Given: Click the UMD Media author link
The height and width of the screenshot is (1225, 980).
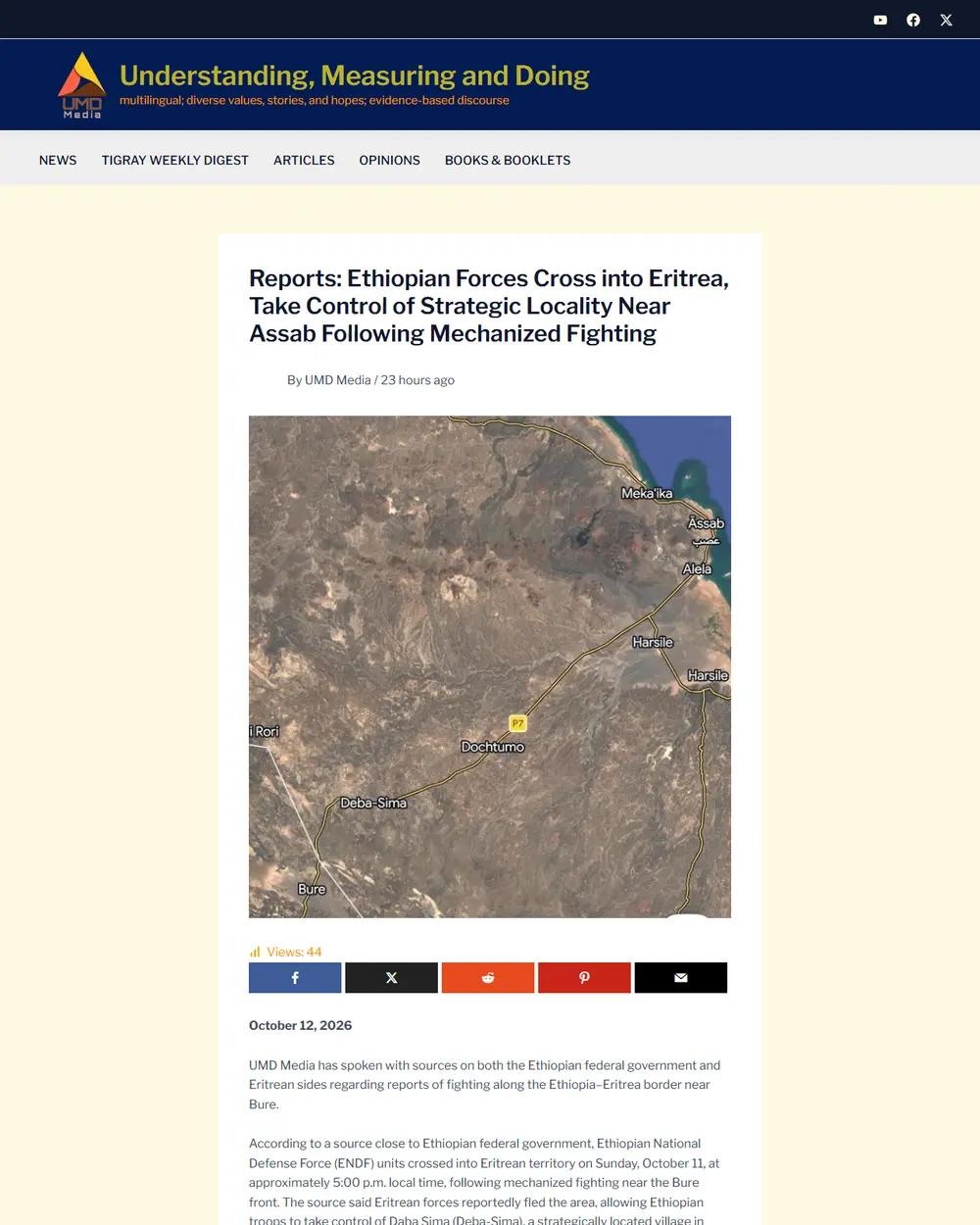Looking at the screenshot, I should (x=337, y=380).
